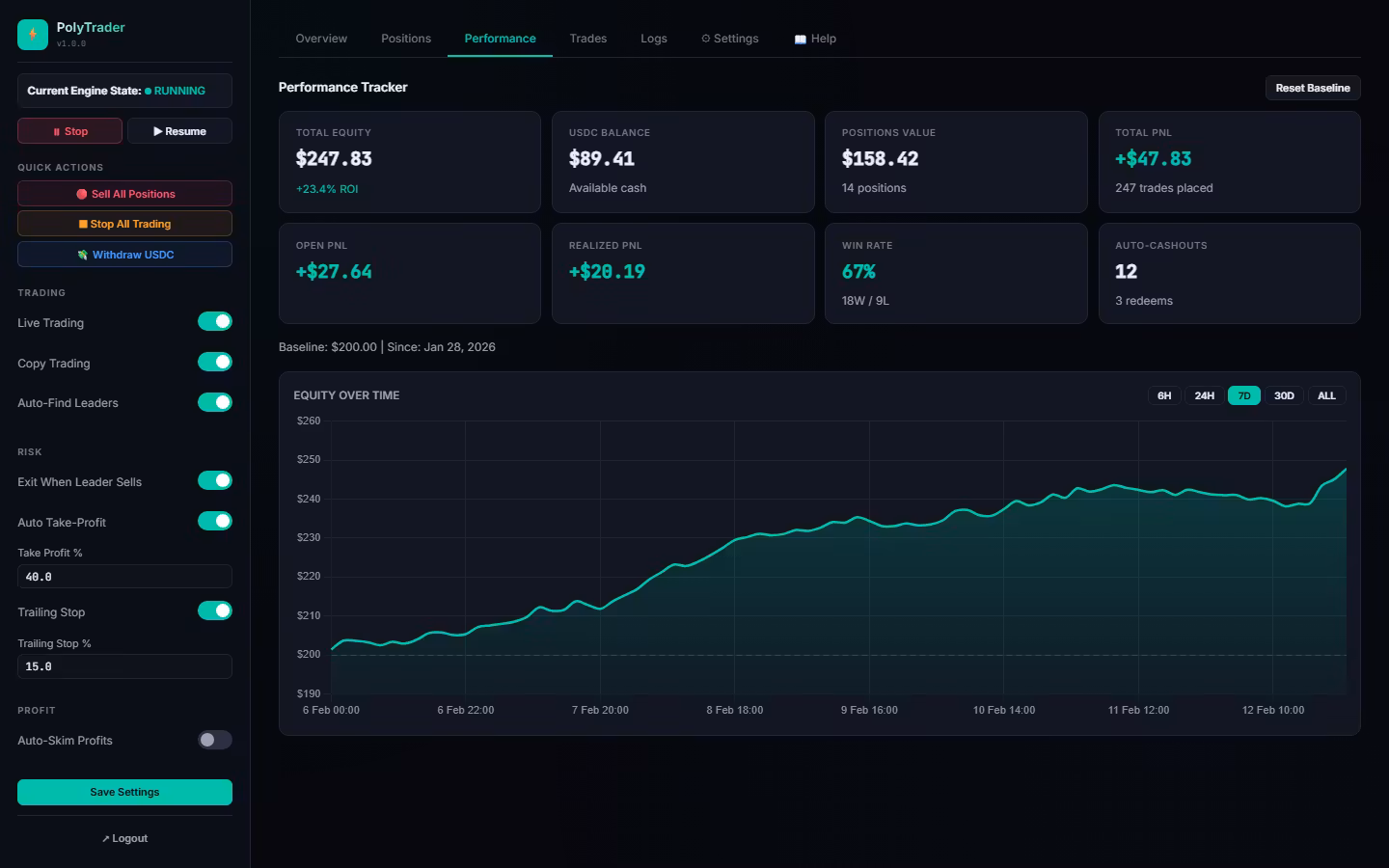Click Resume with the play icon
1389x868 pixels.
coord(179,131)
